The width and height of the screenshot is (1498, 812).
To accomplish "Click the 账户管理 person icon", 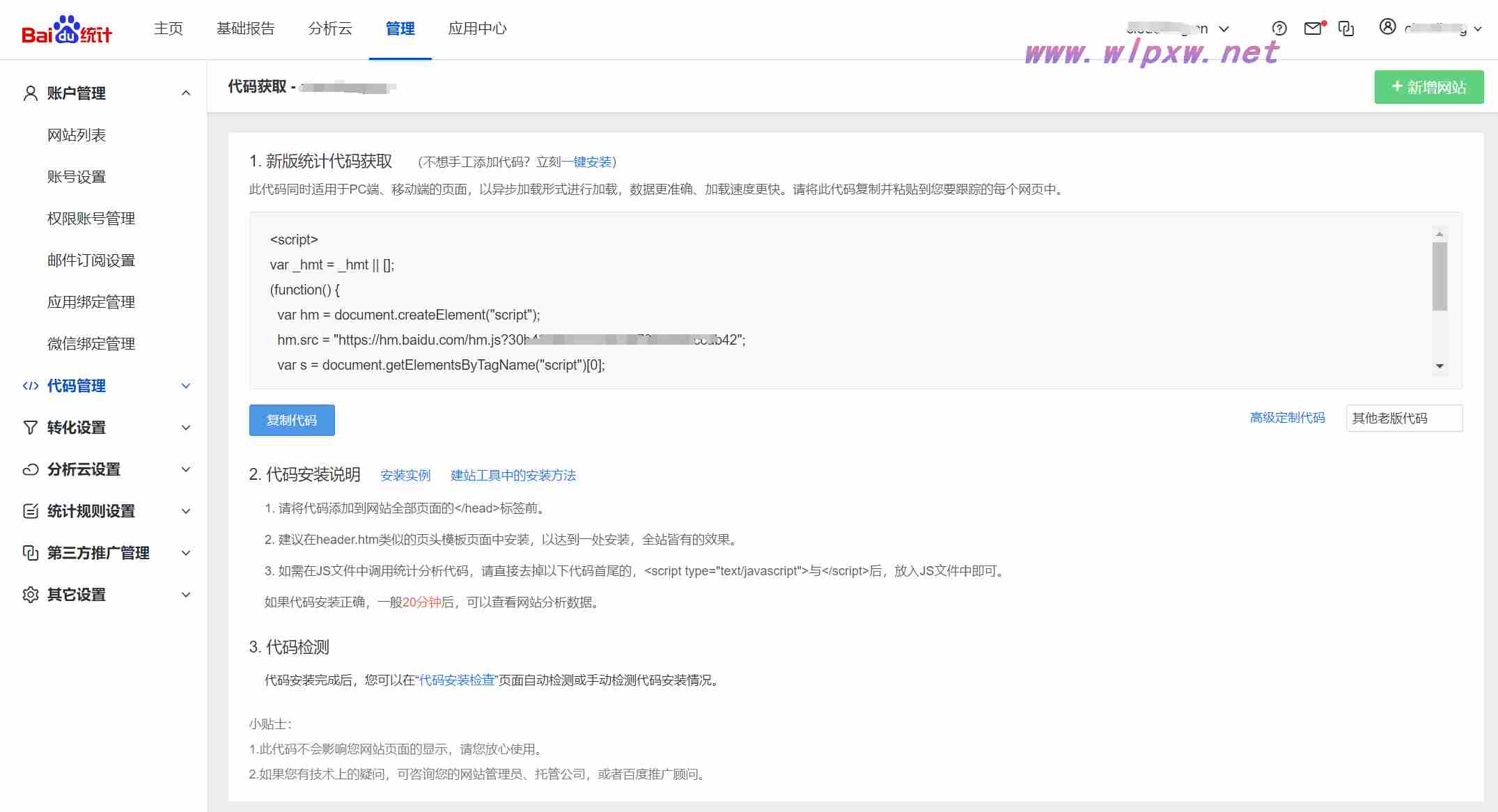I will click(31, 93).
